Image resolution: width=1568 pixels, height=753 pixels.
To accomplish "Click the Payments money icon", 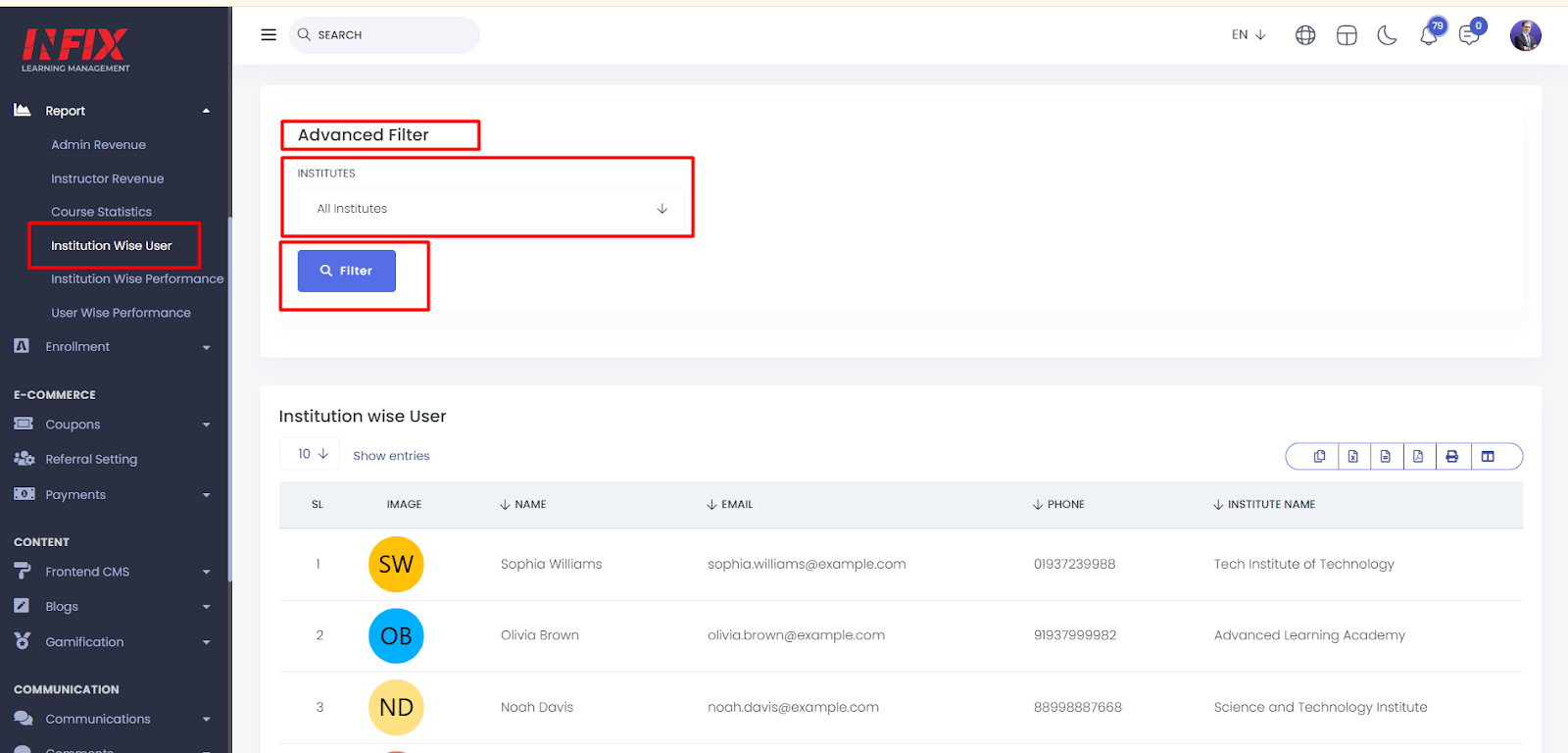I will coord(24,494).
